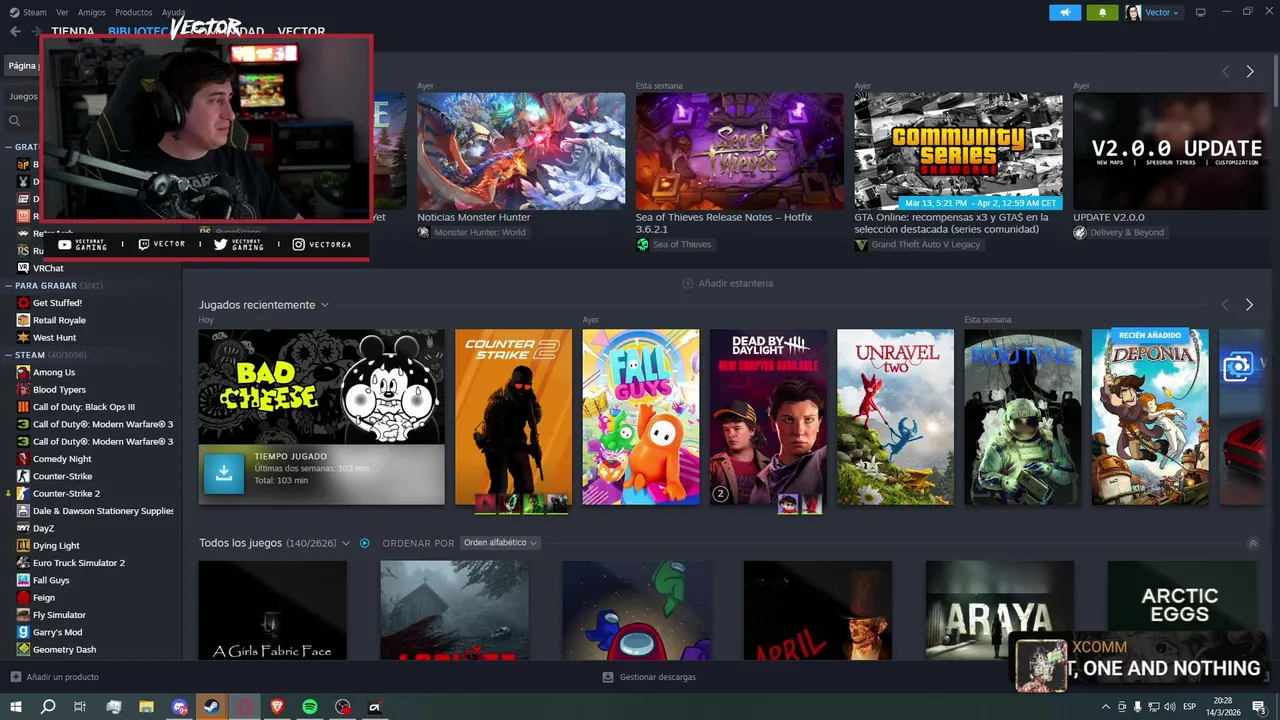Open File Explorer from the taskbar

coord(147,707)
